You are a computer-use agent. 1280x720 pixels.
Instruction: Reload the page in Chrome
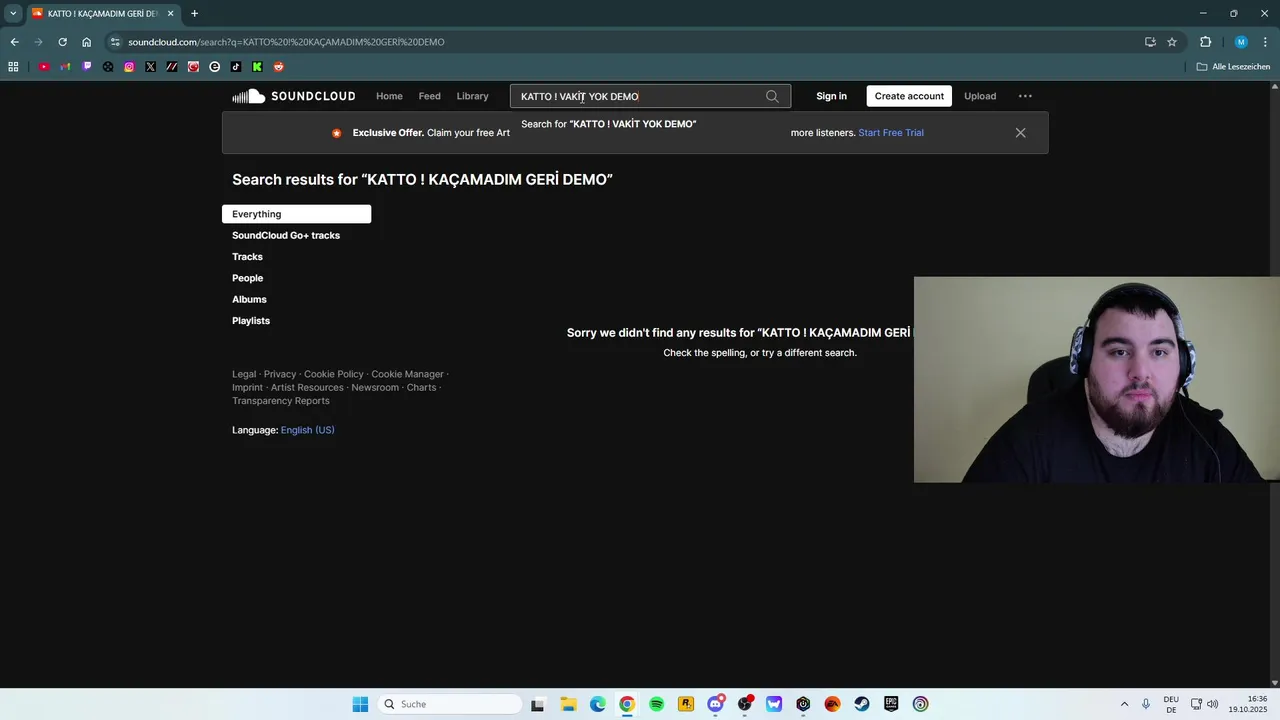tap(62, 42)
